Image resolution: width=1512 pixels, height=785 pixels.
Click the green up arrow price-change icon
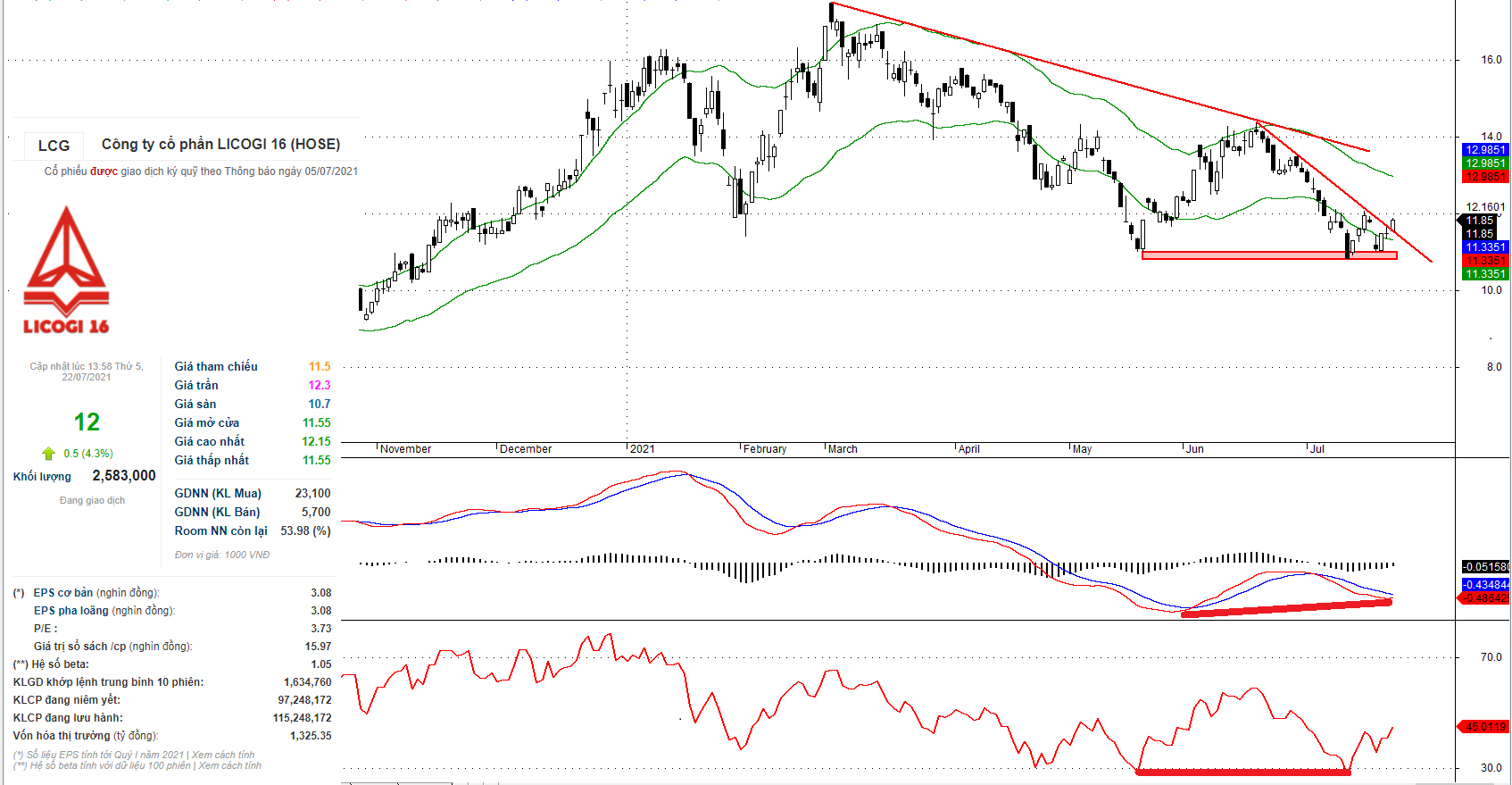point(48,454)
